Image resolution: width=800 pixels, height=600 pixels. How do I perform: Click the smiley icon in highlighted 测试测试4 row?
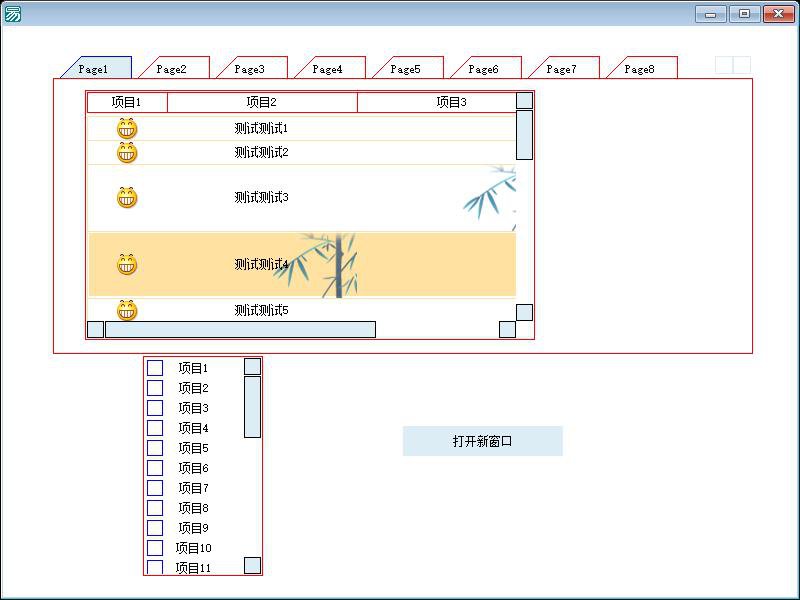127,265
